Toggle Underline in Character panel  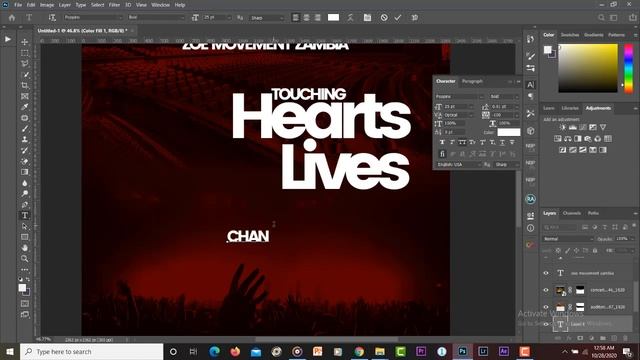pyautogui.click(x=502, y=142)
